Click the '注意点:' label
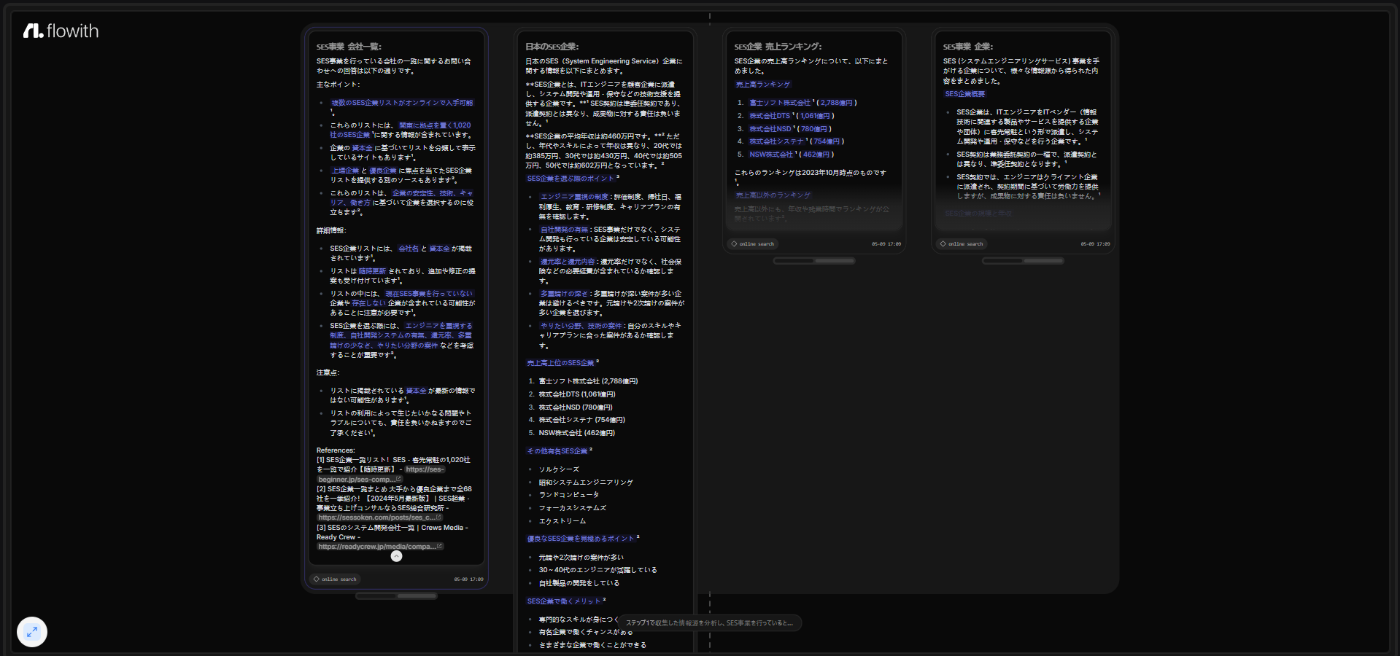This screenshot has height=656, width=1400. click(328, 373)
